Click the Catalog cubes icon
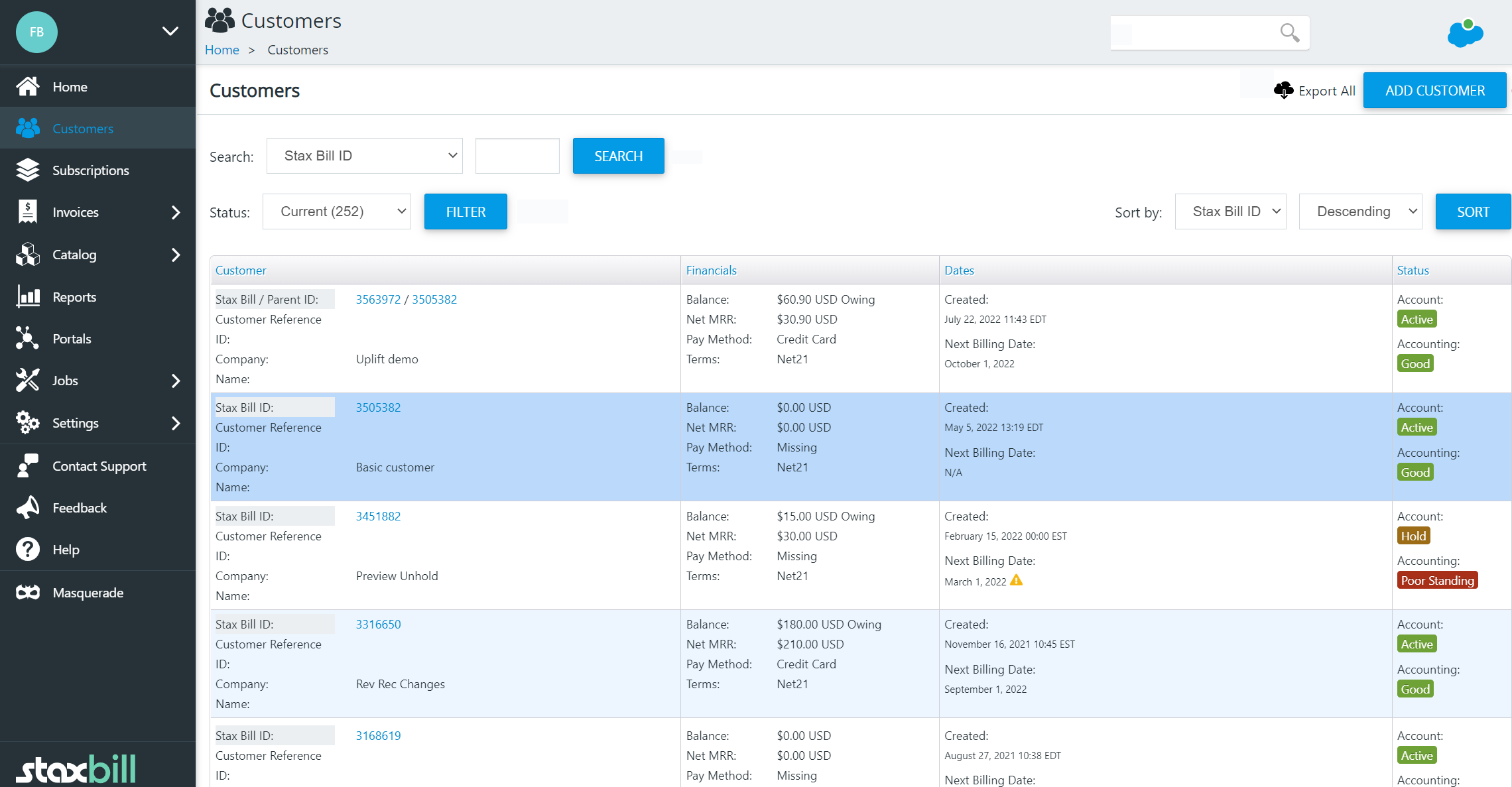Screen dimensions: 1512x787 pyautogui.click(x=28, y=254)
